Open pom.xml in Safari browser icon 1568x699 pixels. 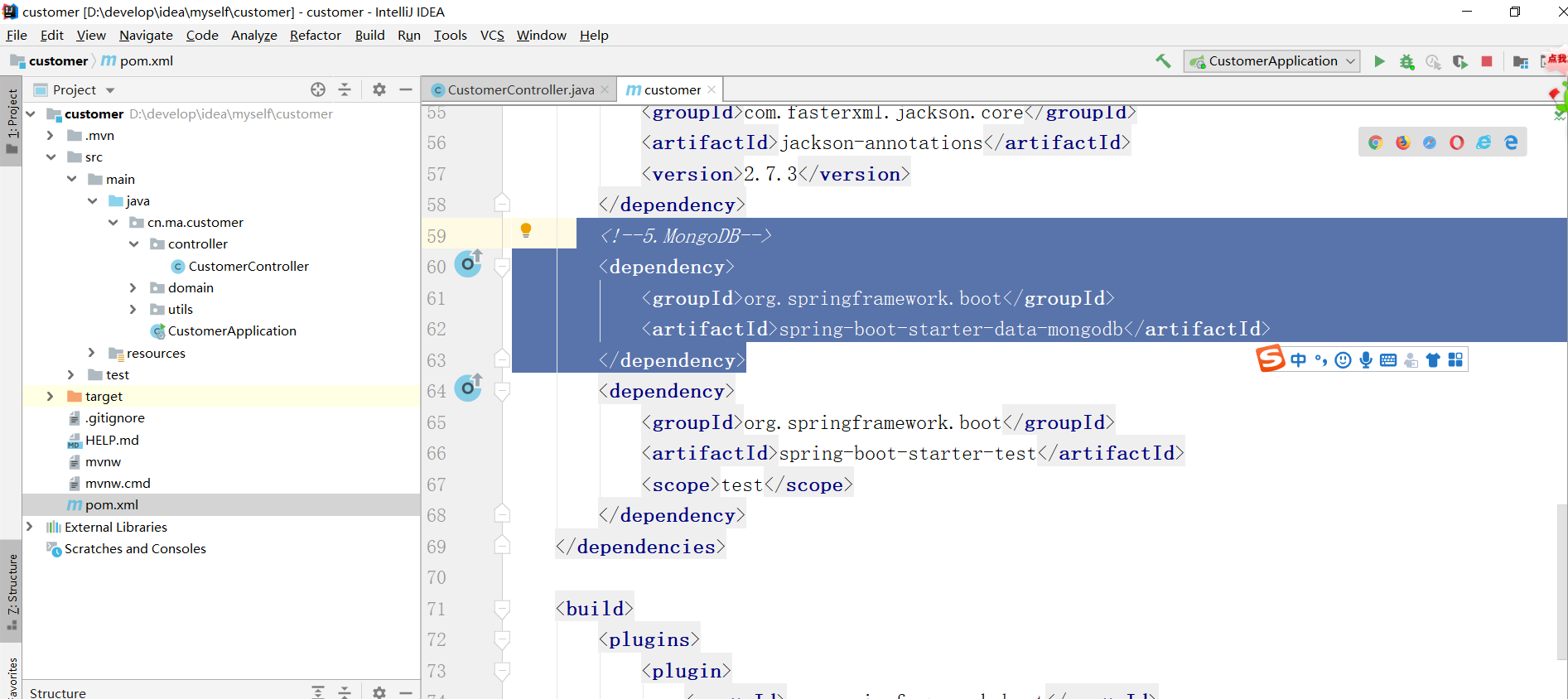1430,142
